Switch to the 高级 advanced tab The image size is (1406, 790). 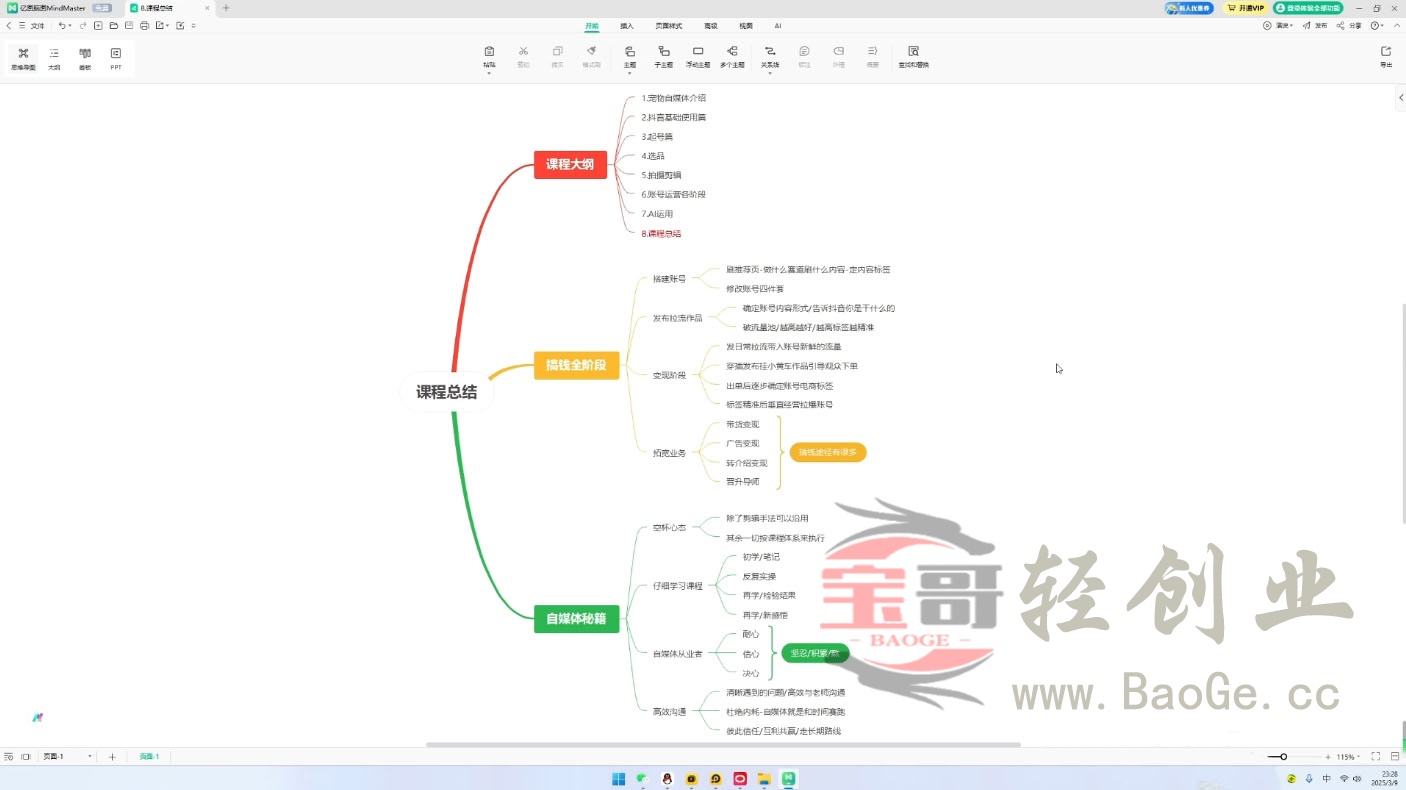pos(711,25)
